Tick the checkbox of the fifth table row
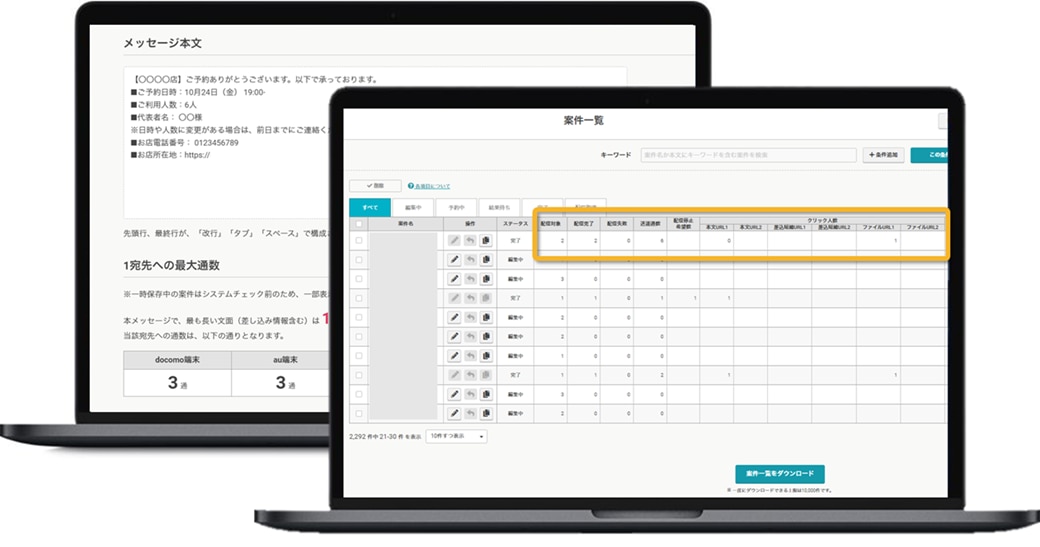 [x=359, y=318]
